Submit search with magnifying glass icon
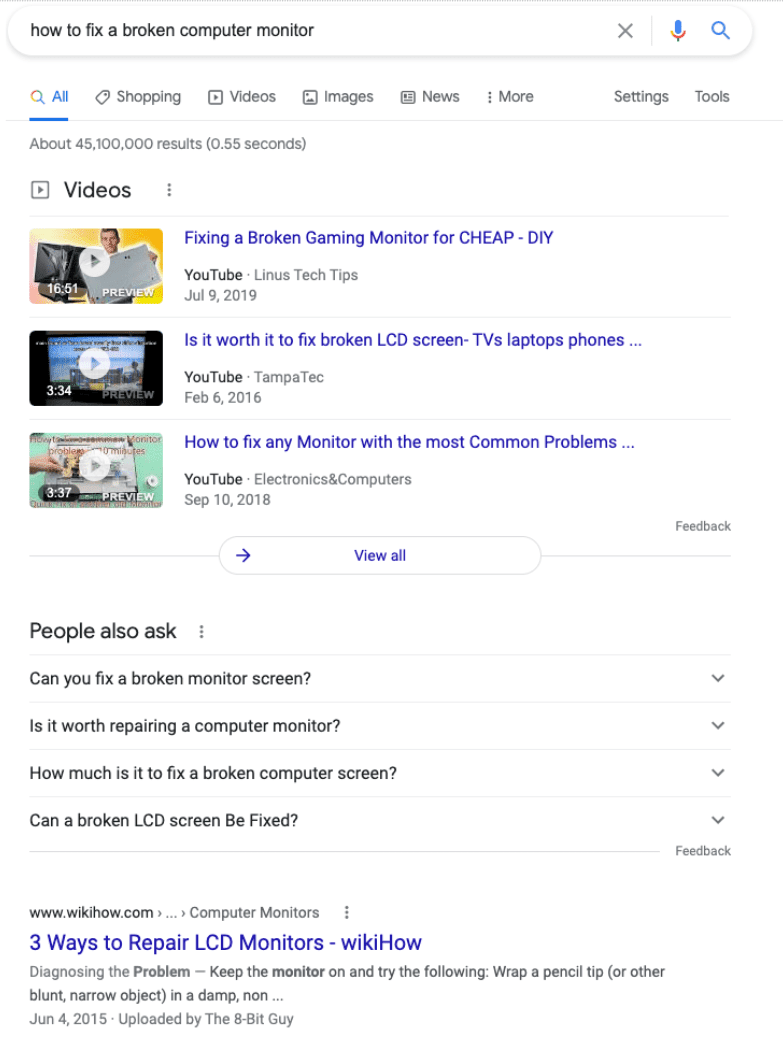 720,30
